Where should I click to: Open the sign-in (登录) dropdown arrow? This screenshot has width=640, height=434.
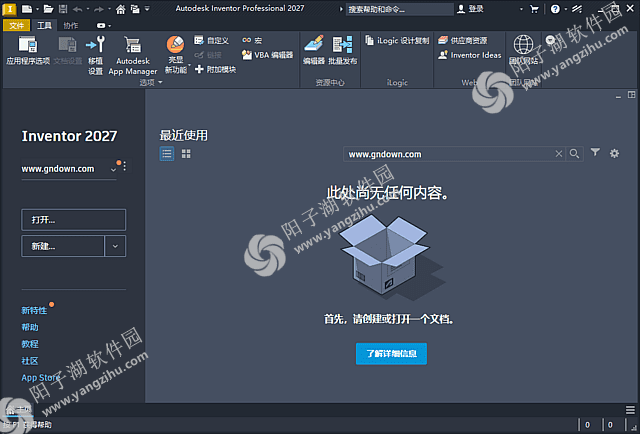(521, 9)
